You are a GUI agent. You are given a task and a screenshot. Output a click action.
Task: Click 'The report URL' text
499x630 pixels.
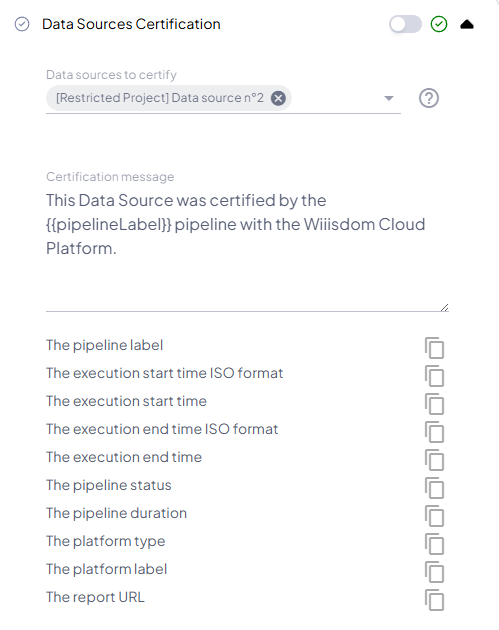[95, 597]
